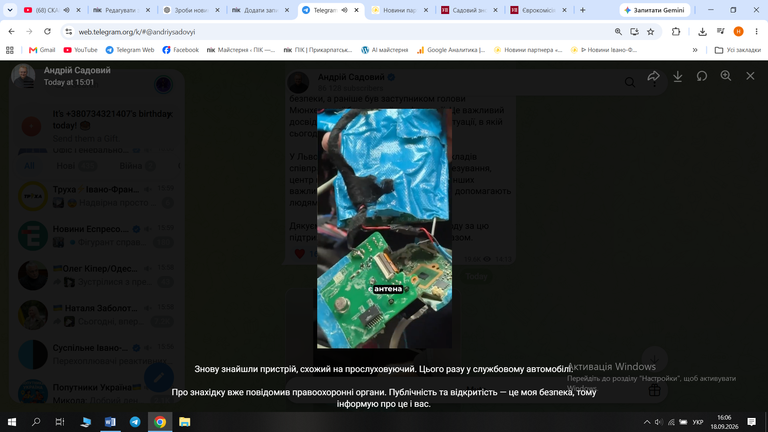
Task: Show hidden system tray icons with the chevron
Action: (647, 422)
